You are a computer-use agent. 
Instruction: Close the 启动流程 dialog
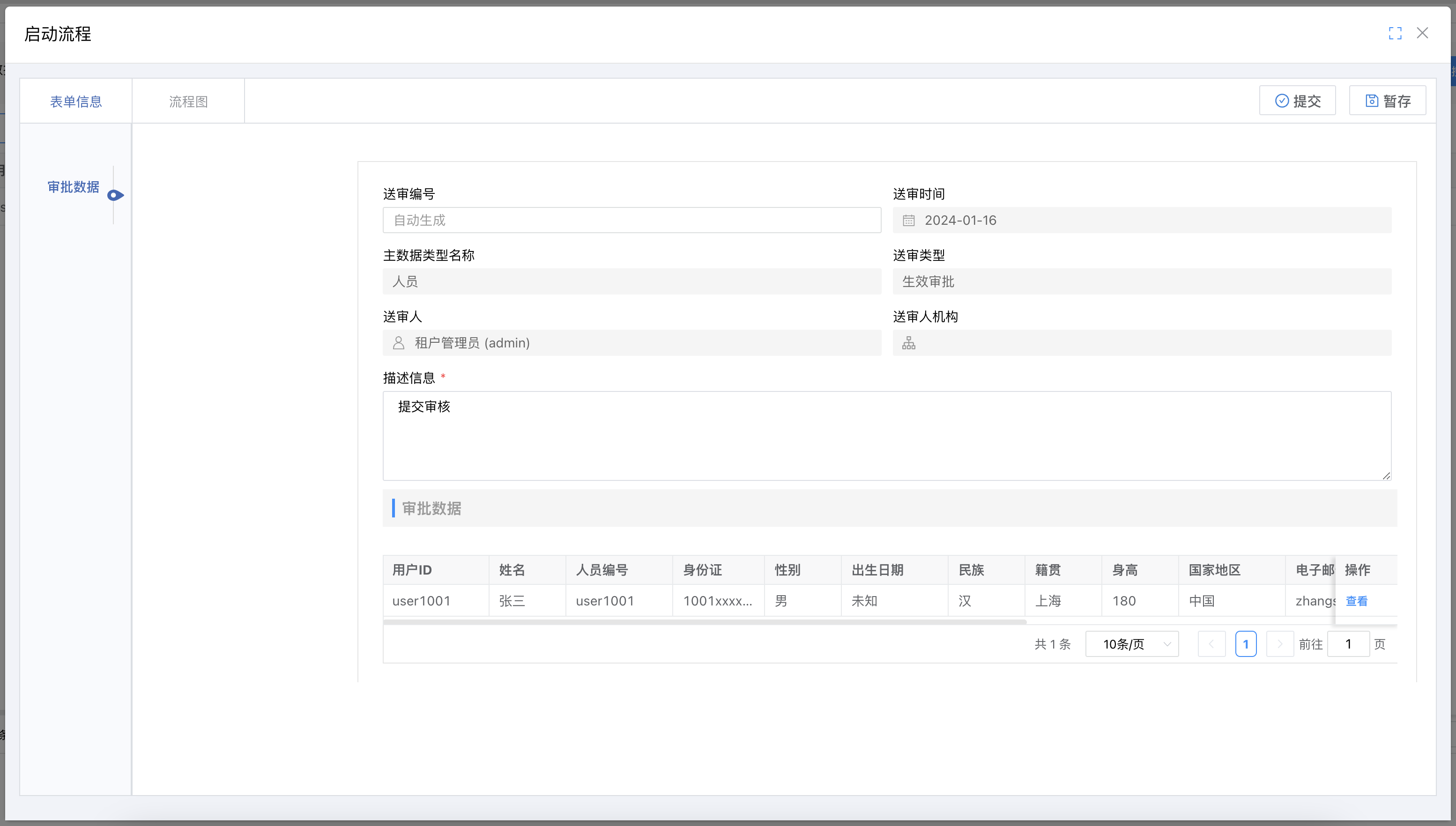(x=1422, y=33)
